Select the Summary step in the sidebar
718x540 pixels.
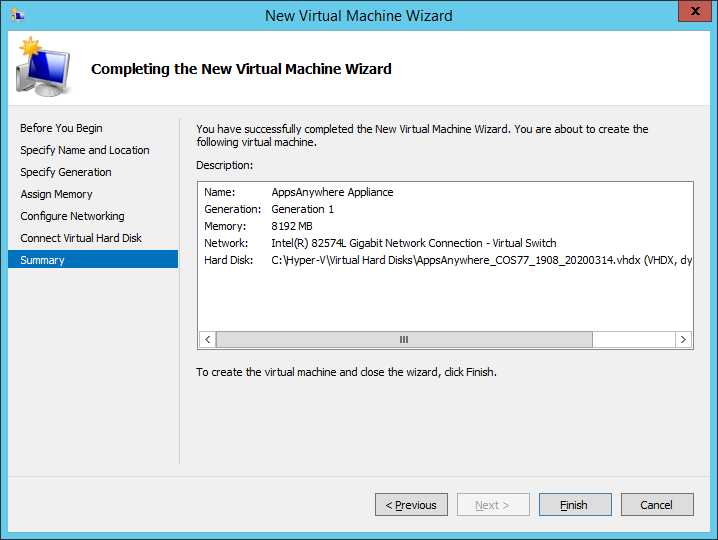click(x=42, y=260)
